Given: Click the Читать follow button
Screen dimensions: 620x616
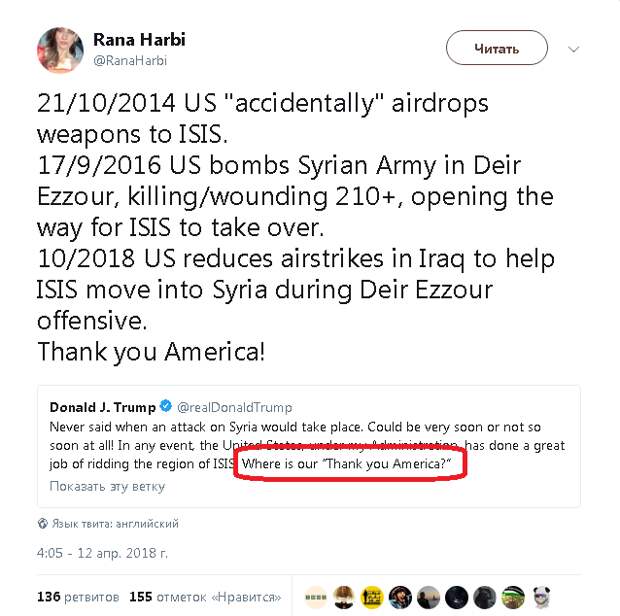Looking at the screenshot, I should (x=496, y=48).
